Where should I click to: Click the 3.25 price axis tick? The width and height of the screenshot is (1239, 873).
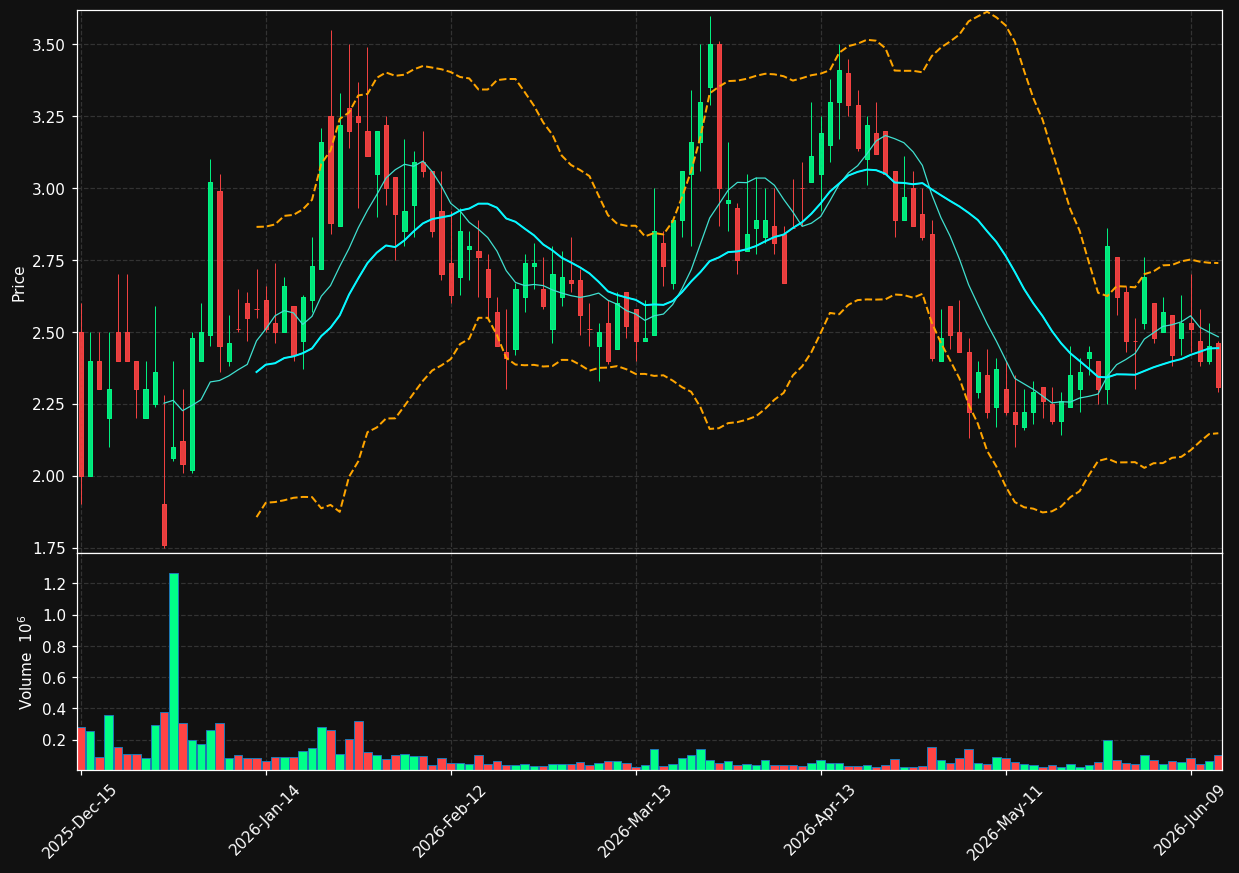click(x=50, y=117)
